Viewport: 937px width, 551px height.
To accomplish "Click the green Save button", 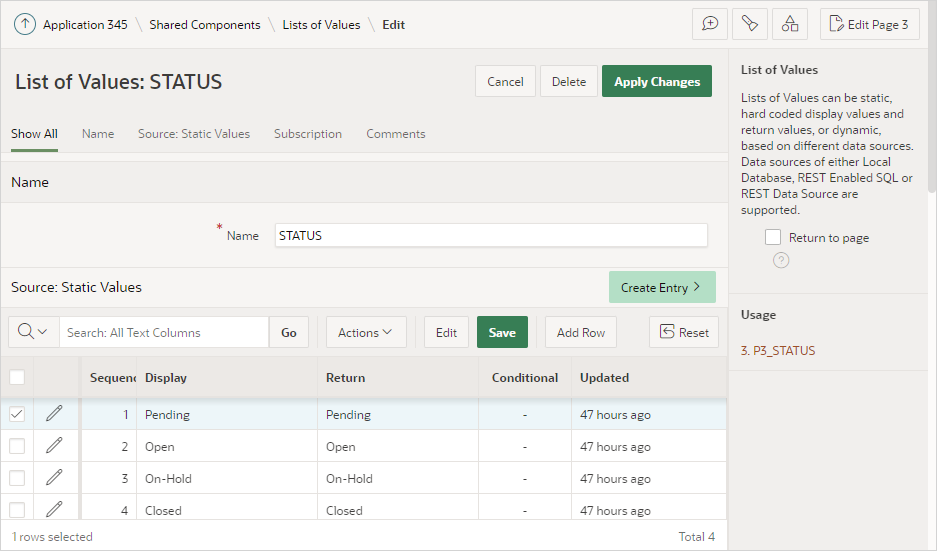I will pyautogui.click(x=502, y=332).
